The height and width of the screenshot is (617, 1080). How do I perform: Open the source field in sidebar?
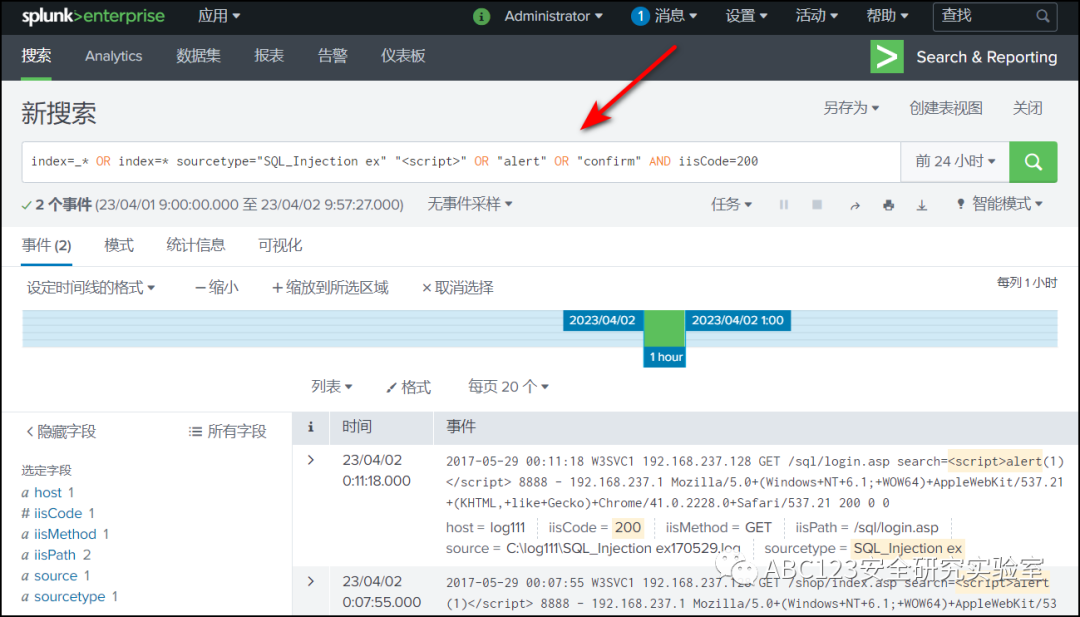coord(55,576)
